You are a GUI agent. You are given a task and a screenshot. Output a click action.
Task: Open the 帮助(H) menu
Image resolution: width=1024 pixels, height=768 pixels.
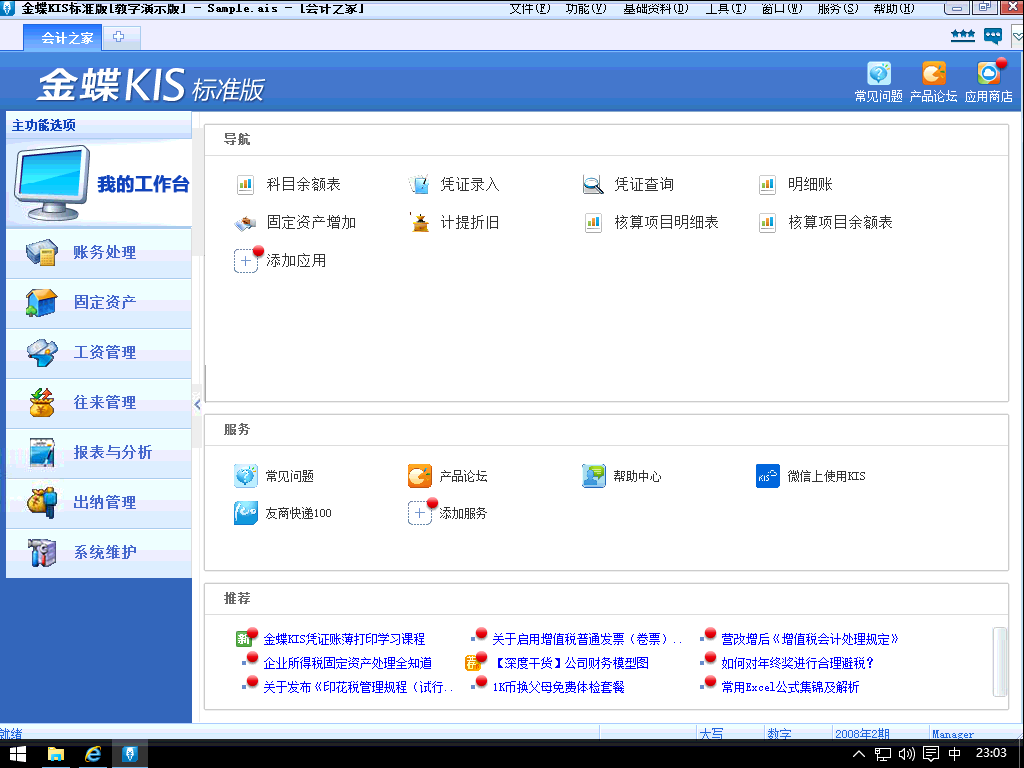click(894, 8)
